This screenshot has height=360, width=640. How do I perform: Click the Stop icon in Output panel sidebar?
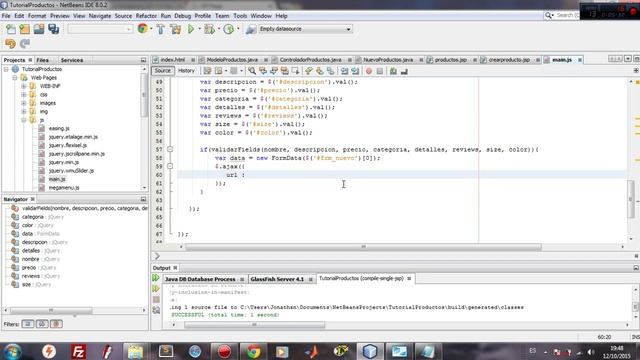(x=156, y=300)
